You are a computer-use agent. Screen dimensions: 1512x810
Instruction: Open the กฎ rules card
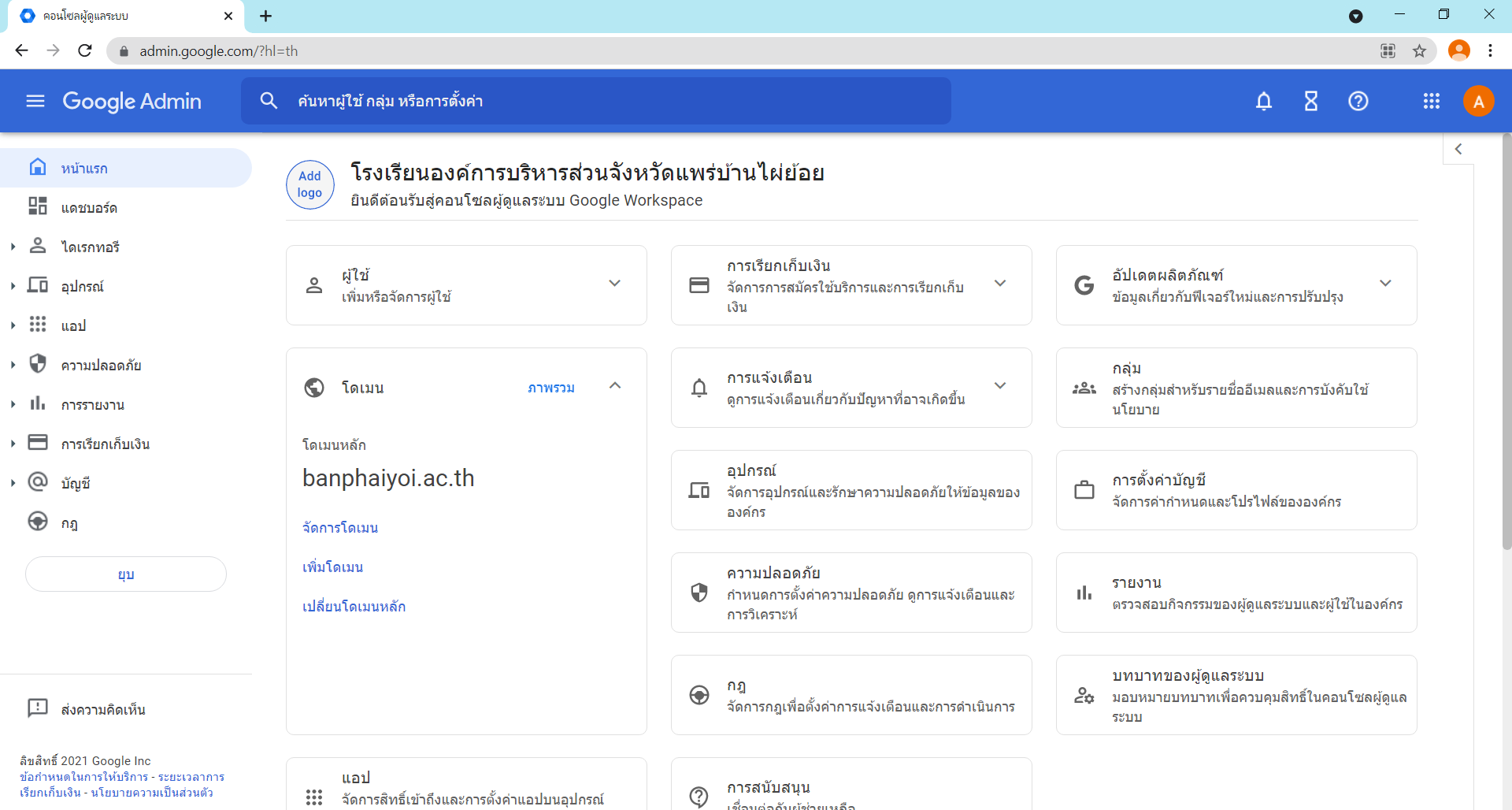851,695
